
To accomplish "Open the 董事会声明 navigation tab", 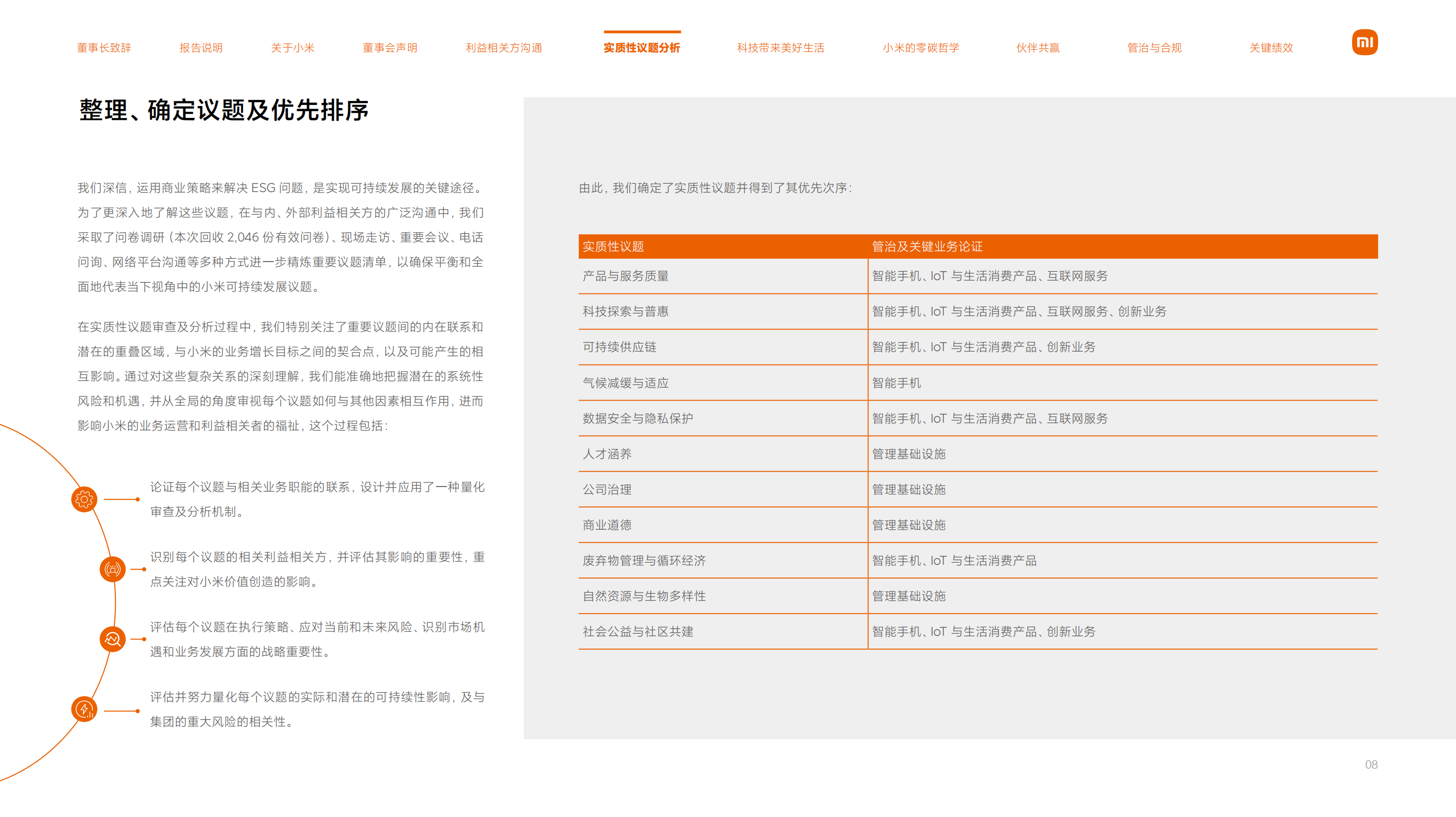I will click(389, 48).
